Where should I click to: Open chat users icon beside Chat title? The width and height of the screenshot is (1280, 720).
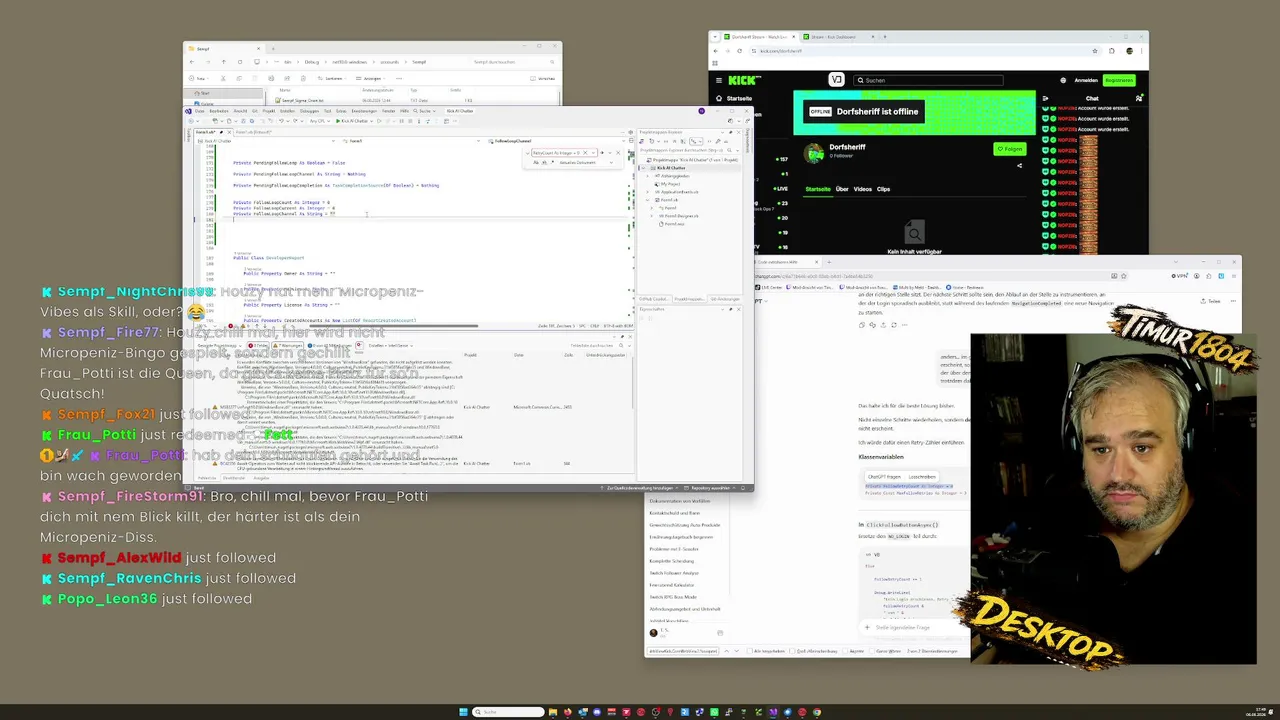point(1139,98)
